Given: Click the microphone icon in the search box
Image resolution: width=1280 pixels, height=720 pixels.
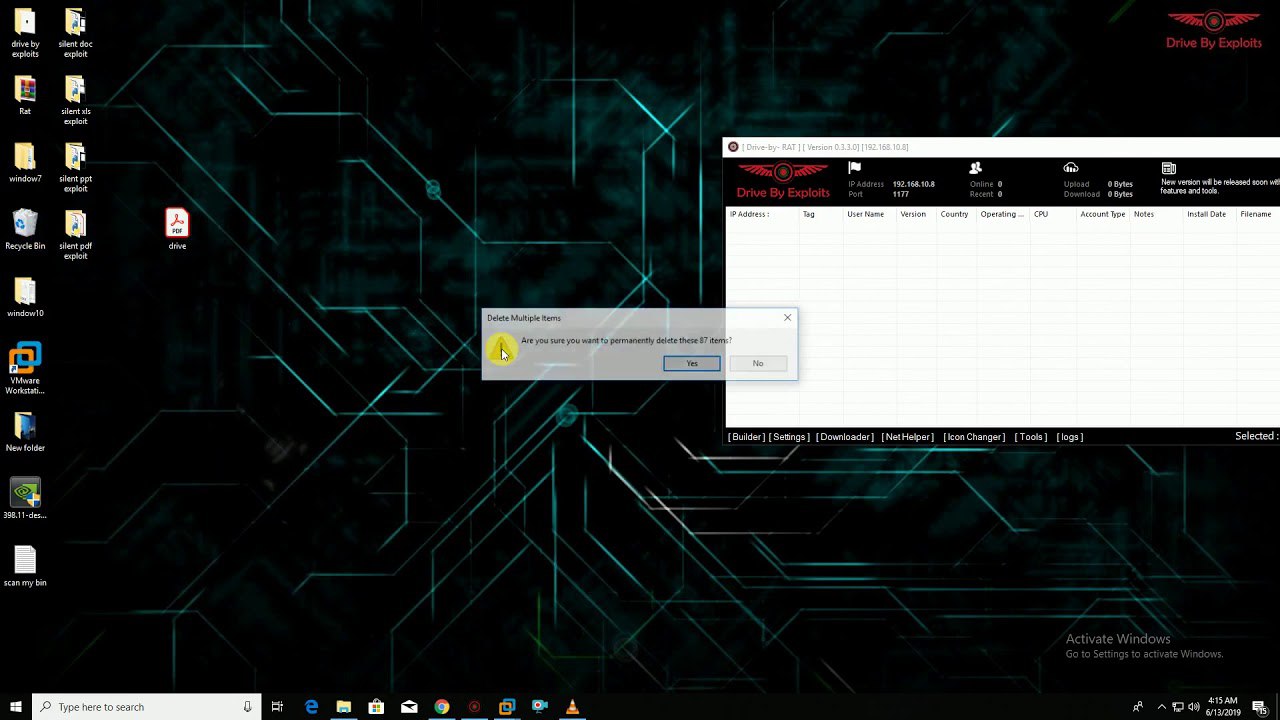Looking at the screenshot, I should pyautogui.click(x=247, y=707).
